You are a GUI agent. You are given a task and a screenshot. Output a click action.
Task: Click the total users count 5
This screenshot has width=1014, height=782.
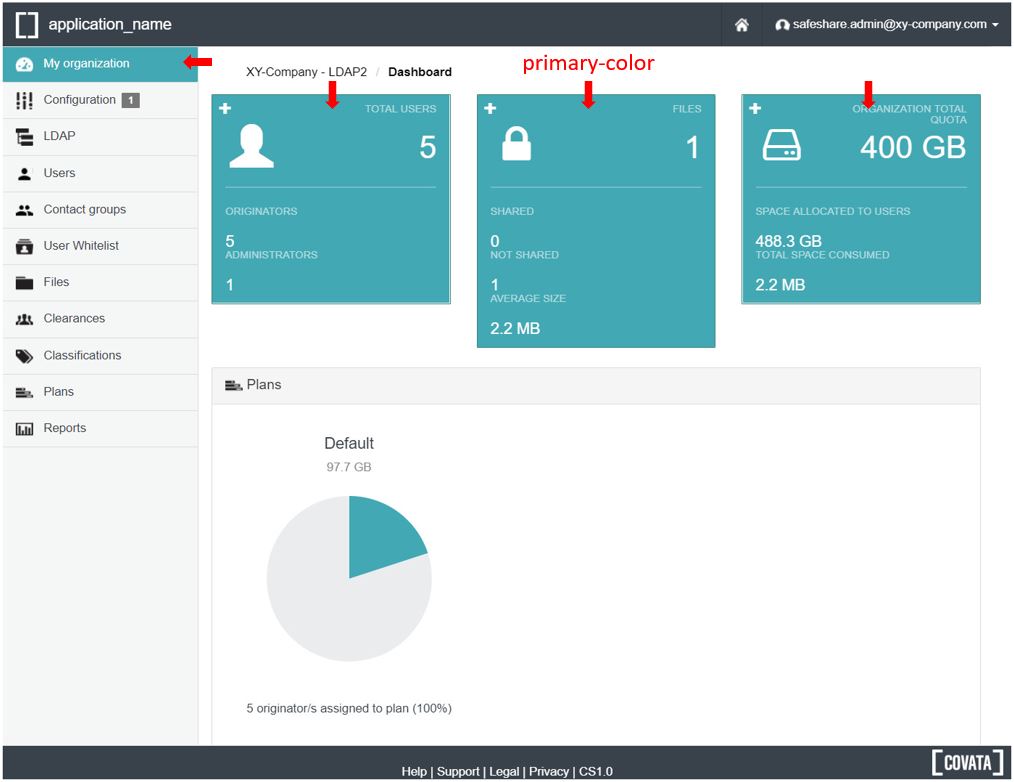click(x=427, y=147)
